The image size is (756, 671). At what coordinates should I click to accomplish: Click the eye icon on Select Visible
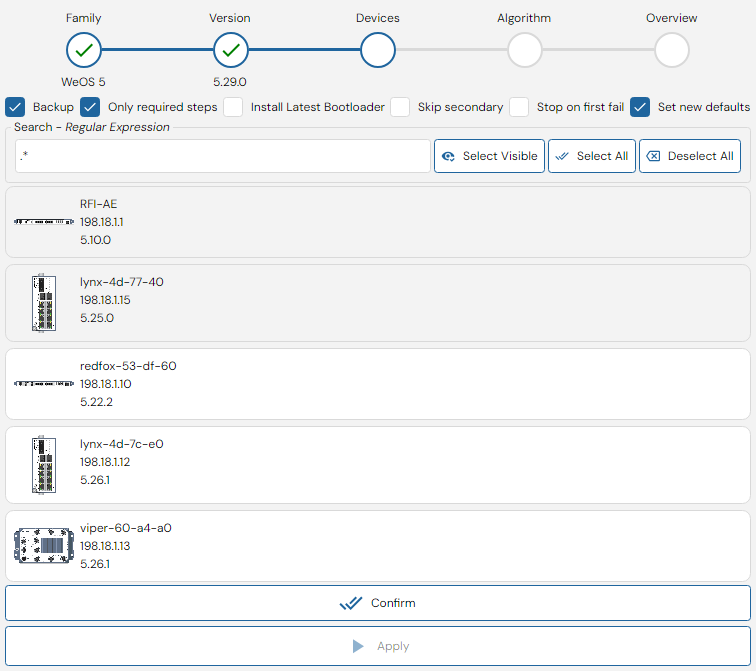(448, 156)
